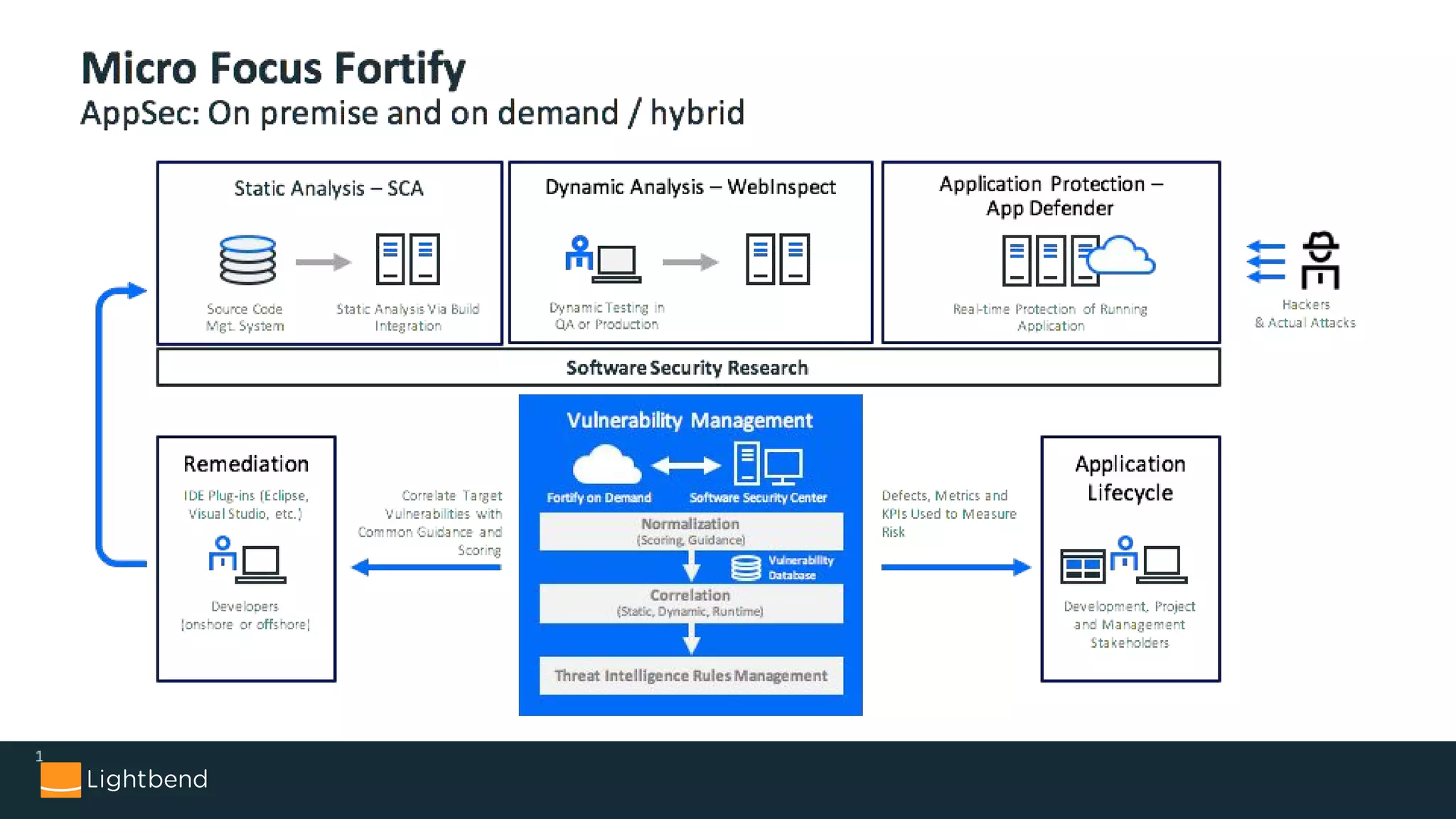The image size is (1456, 819).
Task: Click the Hackers & Actual Attacks figure icon
Action: tap(1320, 260)
